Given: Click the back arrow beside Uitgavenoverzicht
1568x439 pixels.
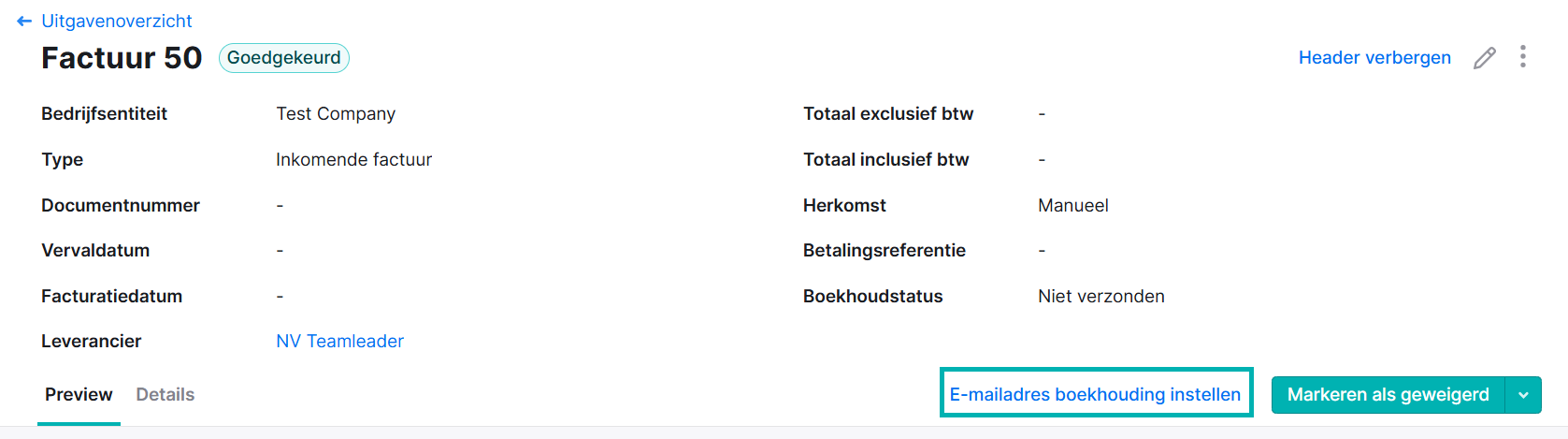Looking at the screenshot, I should 24,21.
